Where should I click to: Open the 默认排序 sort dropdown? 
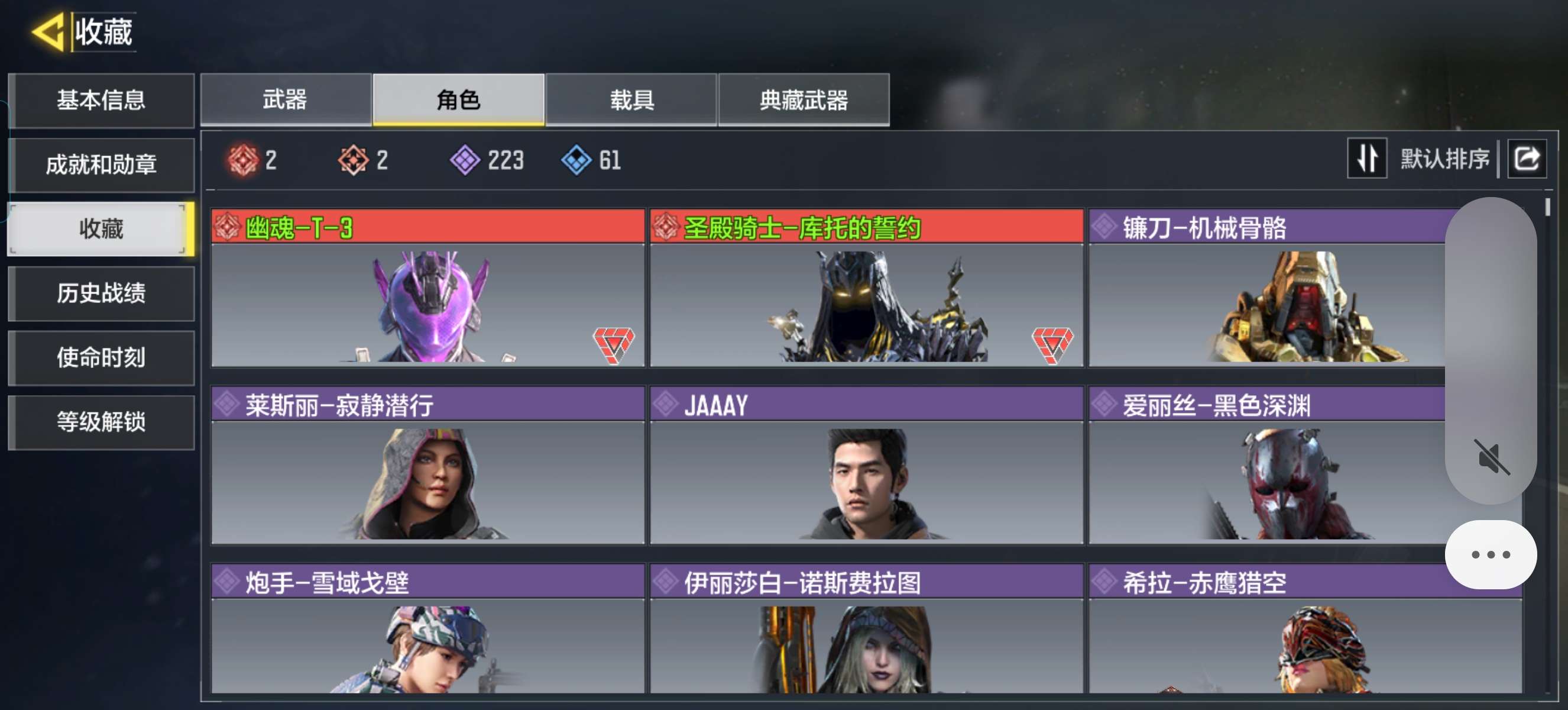click(1444, 159)
